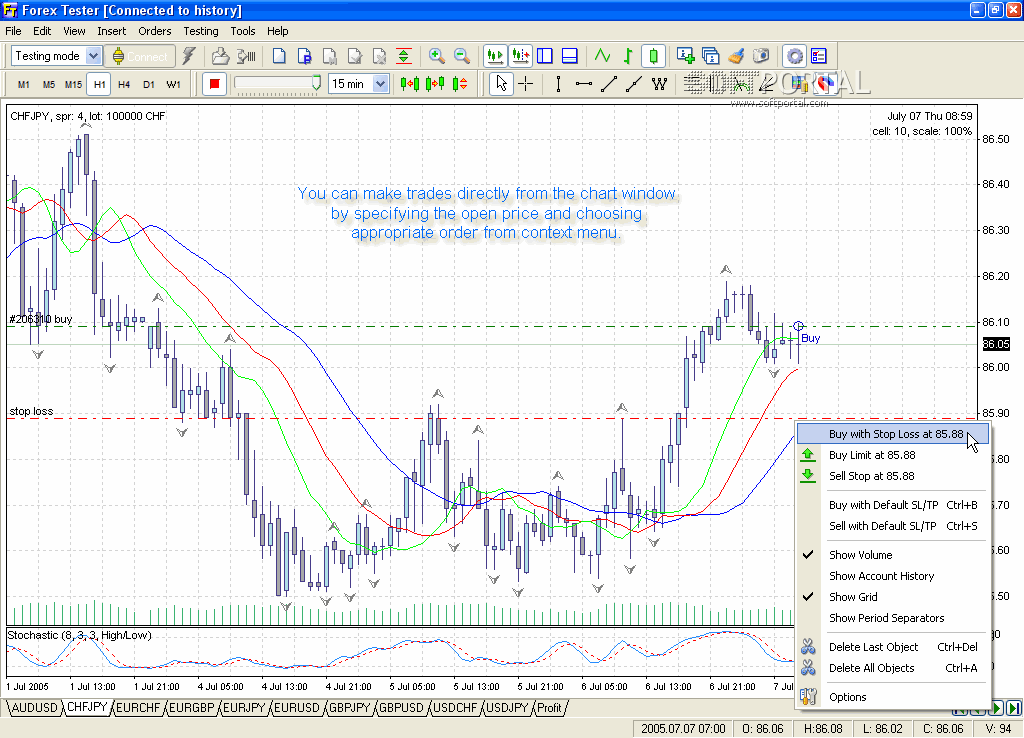Viewport: 1024px width, 738px height.
Task: Switch to line chart display
Action: [x=602, y=56]
